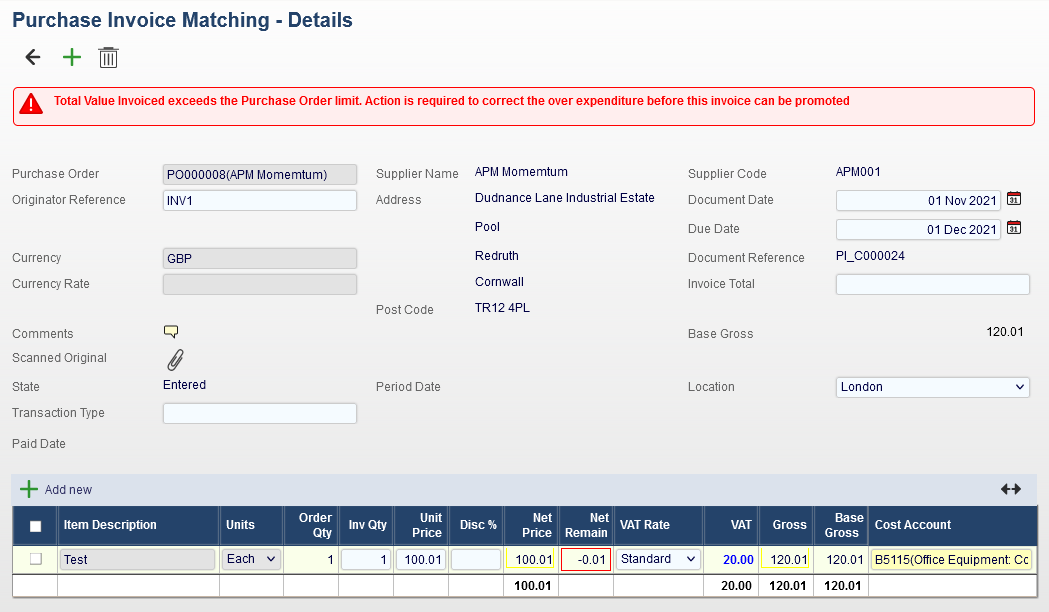Open the calendar picker for Document Date

pyautogui.click(x=1013, y=199)
